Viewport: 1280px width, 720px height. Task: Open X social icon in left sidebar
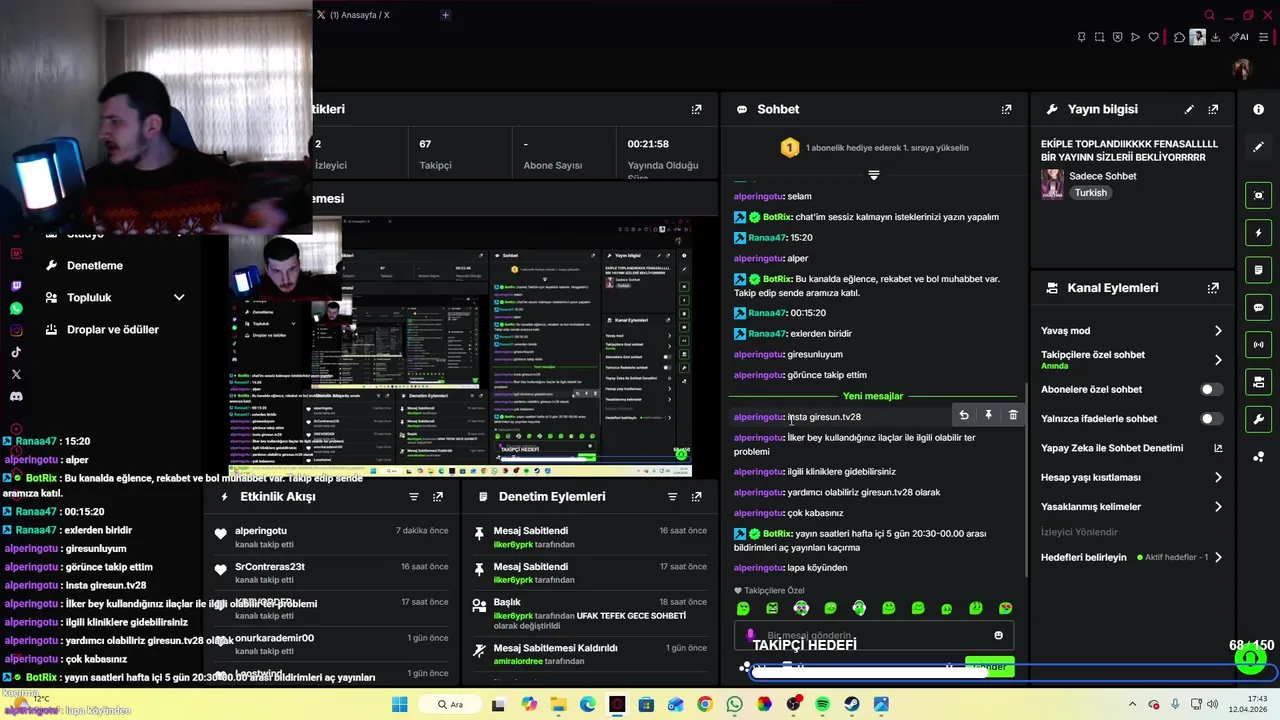(16, 374)
